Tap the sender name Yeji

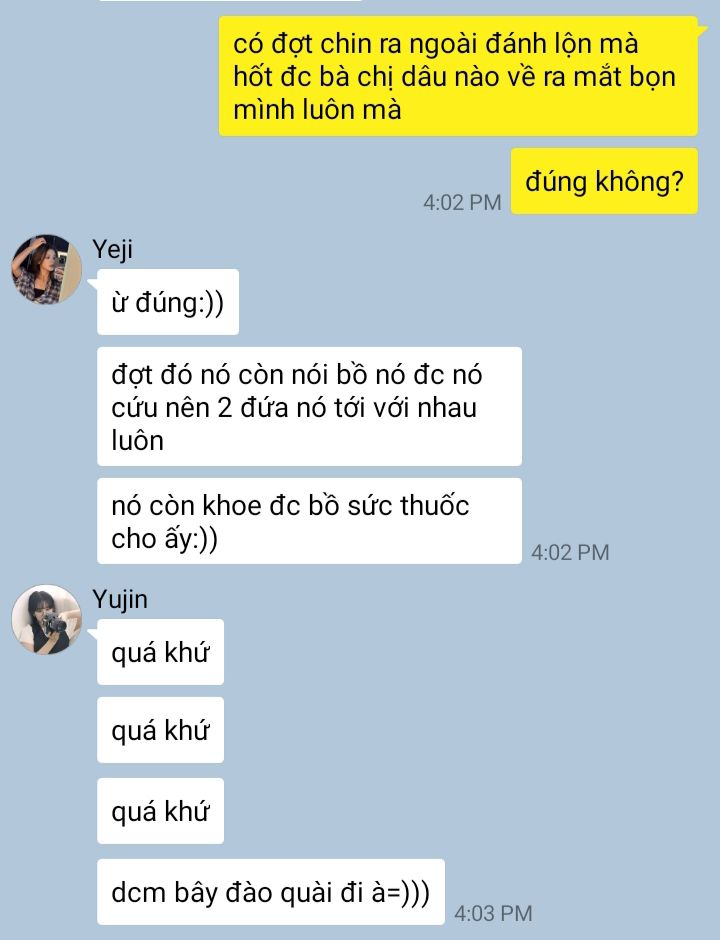[112, 249]
